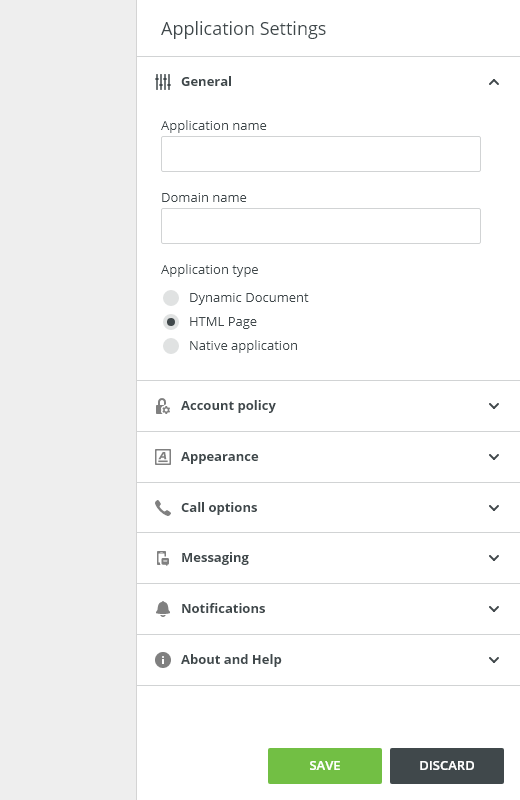Click the Appearance letter icon
Screen dimensions: 520x800
(x=163, y=457)
